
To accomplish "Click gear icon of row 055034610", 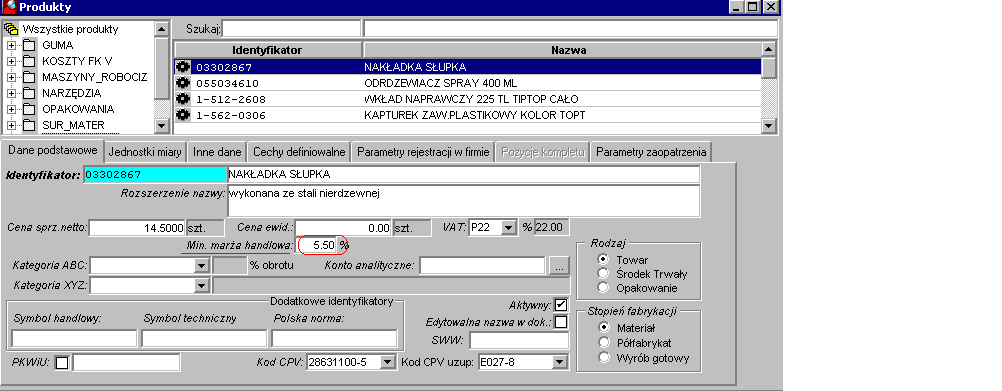I will point(183,83).
